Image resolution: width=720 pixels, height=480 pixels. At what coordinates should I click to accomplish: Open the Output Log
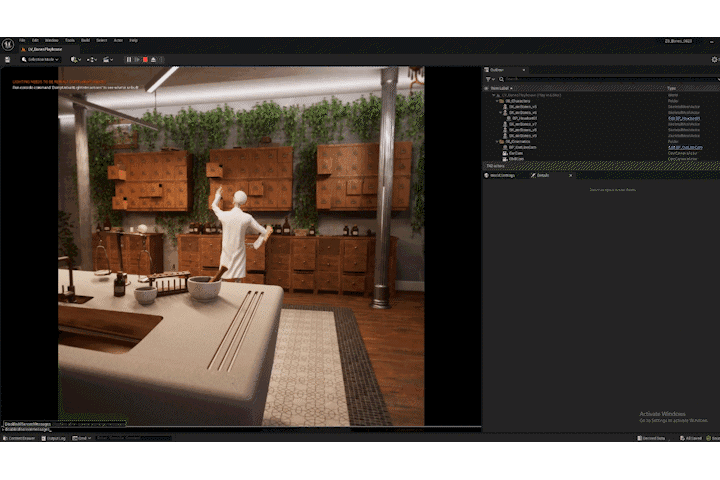pyautogui.click(x=54, y=438)
